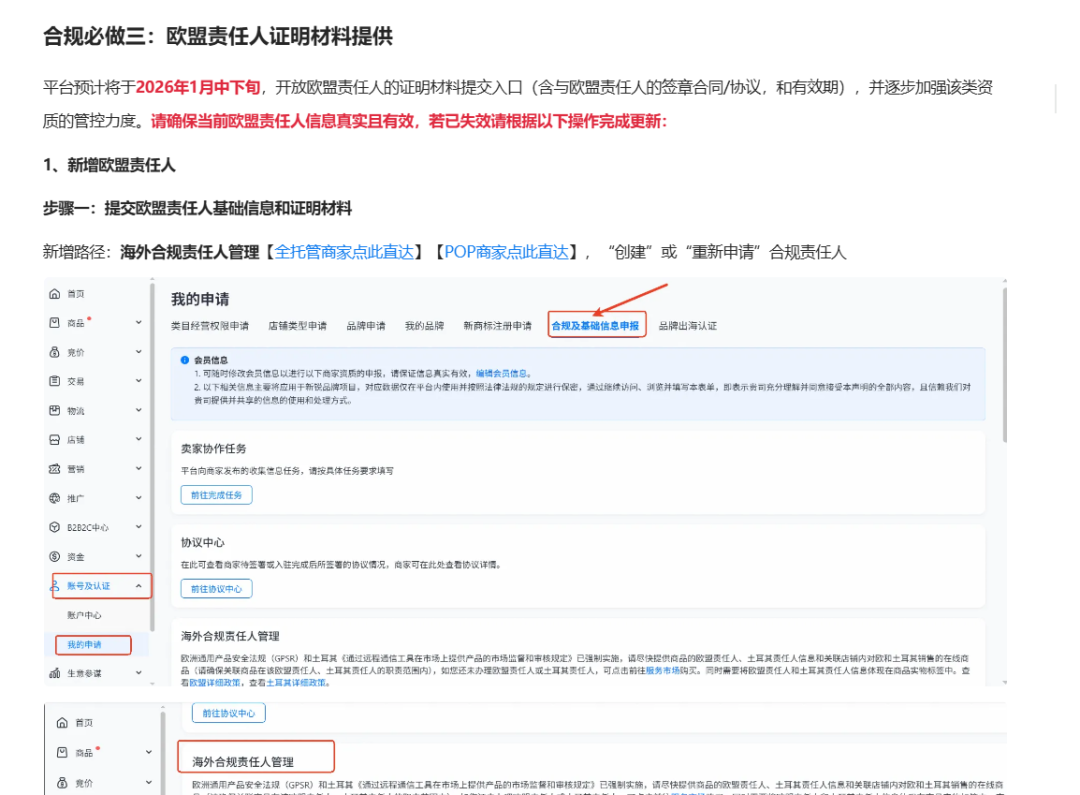This screenshot has height=795, width=1080.
Task: Open the B2B2C中心 icon
Action: click(55, 526)
